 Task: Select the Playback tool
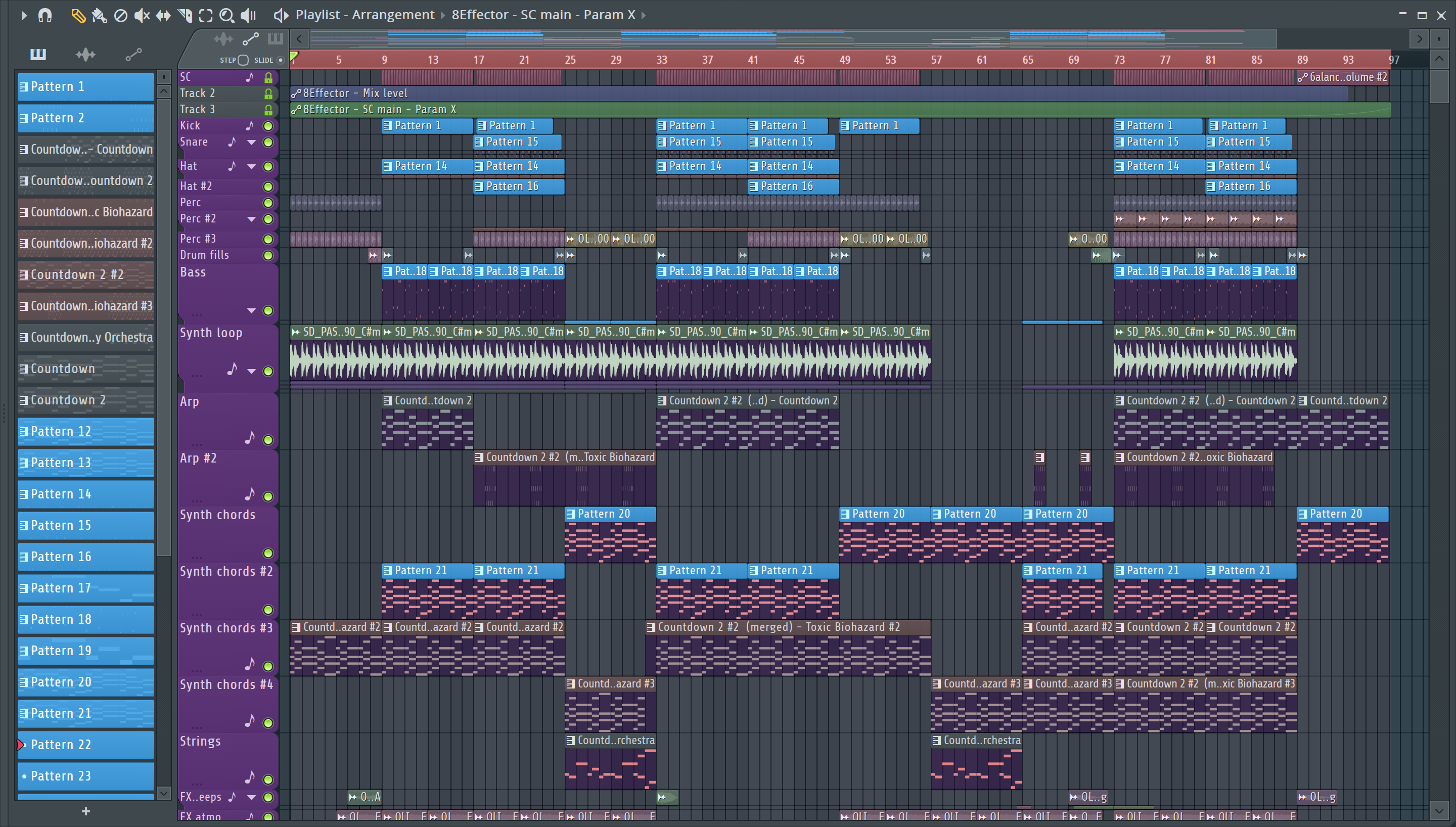click(248, 15)
